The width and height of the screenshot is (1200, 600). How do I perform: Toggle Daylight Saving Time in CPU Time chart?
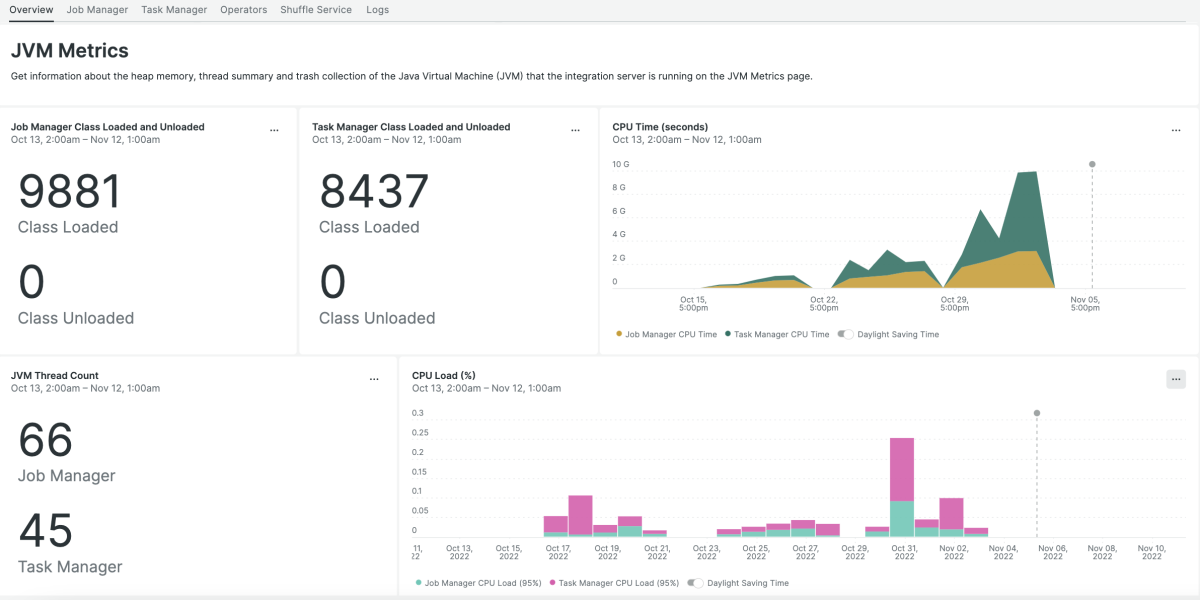(x=846, y=334)
